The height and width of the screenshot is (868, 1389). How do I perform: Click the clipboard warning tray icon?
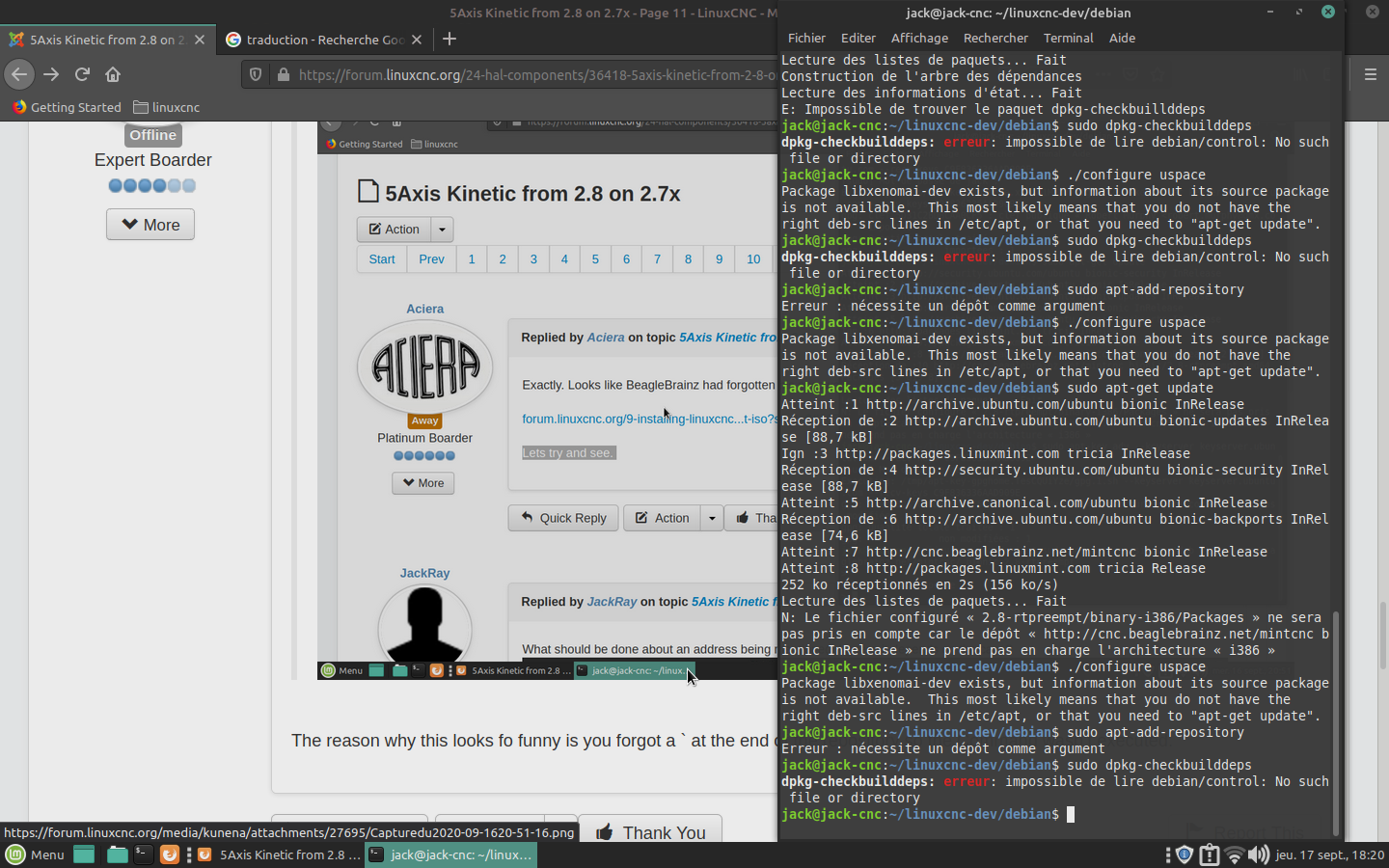point(1209,854)
